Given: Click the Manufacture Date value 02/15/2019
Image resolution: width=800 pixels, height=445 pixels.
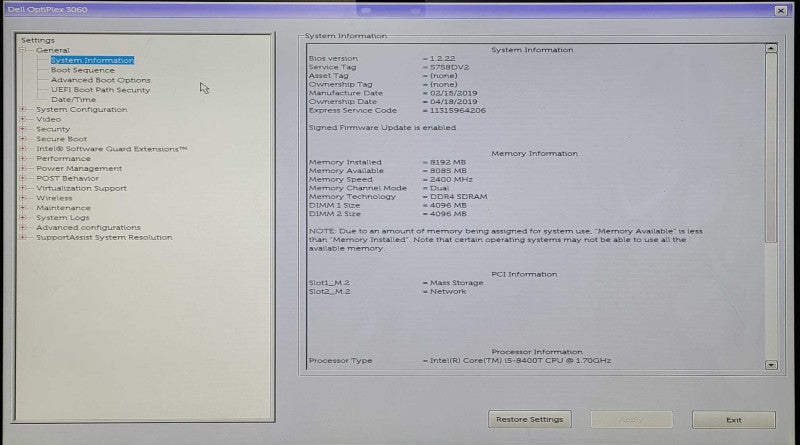Looking at the screenshot, I should (x=454, y=93).
